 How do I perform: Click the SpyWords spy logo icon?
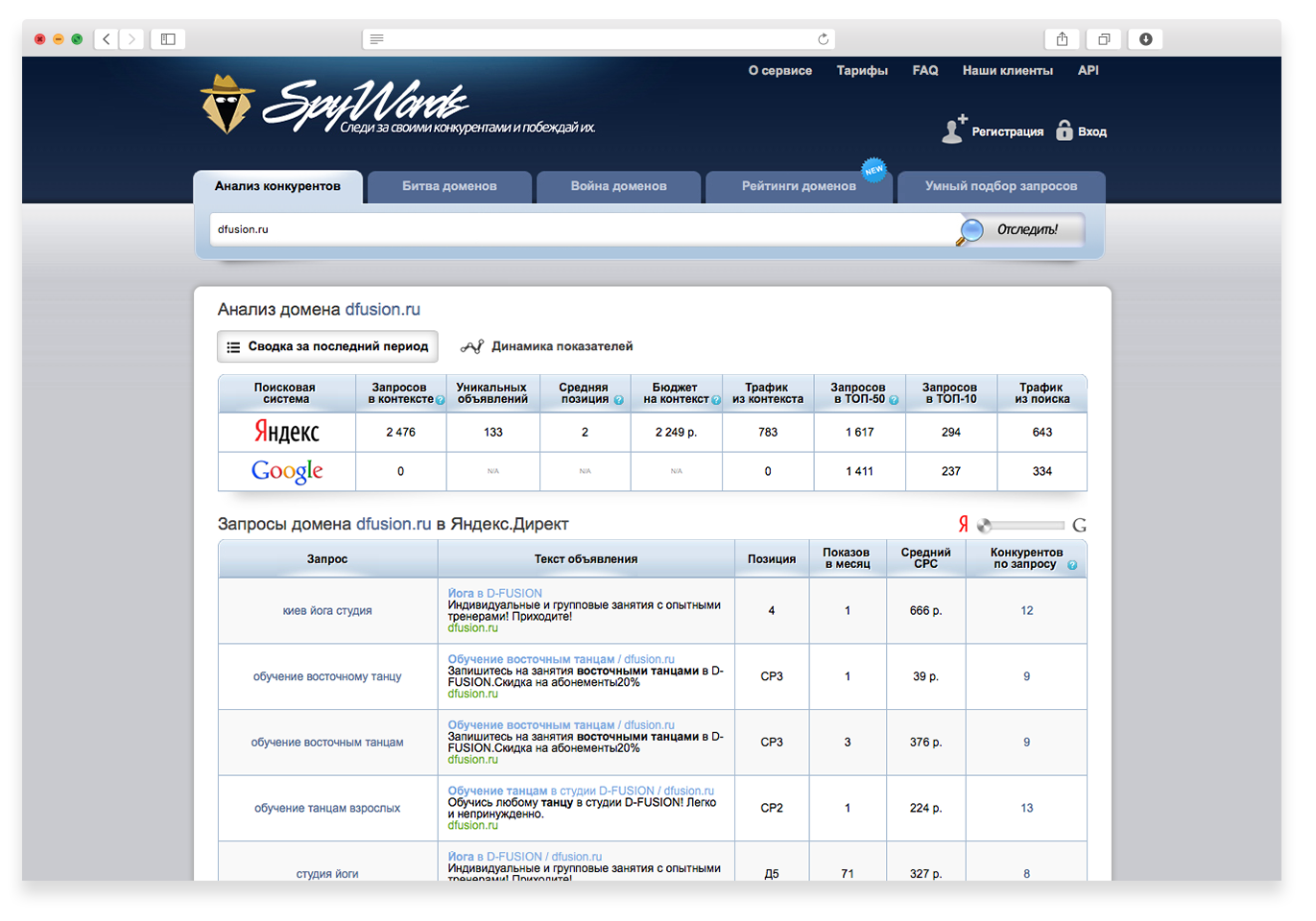(x=227, y=105)
